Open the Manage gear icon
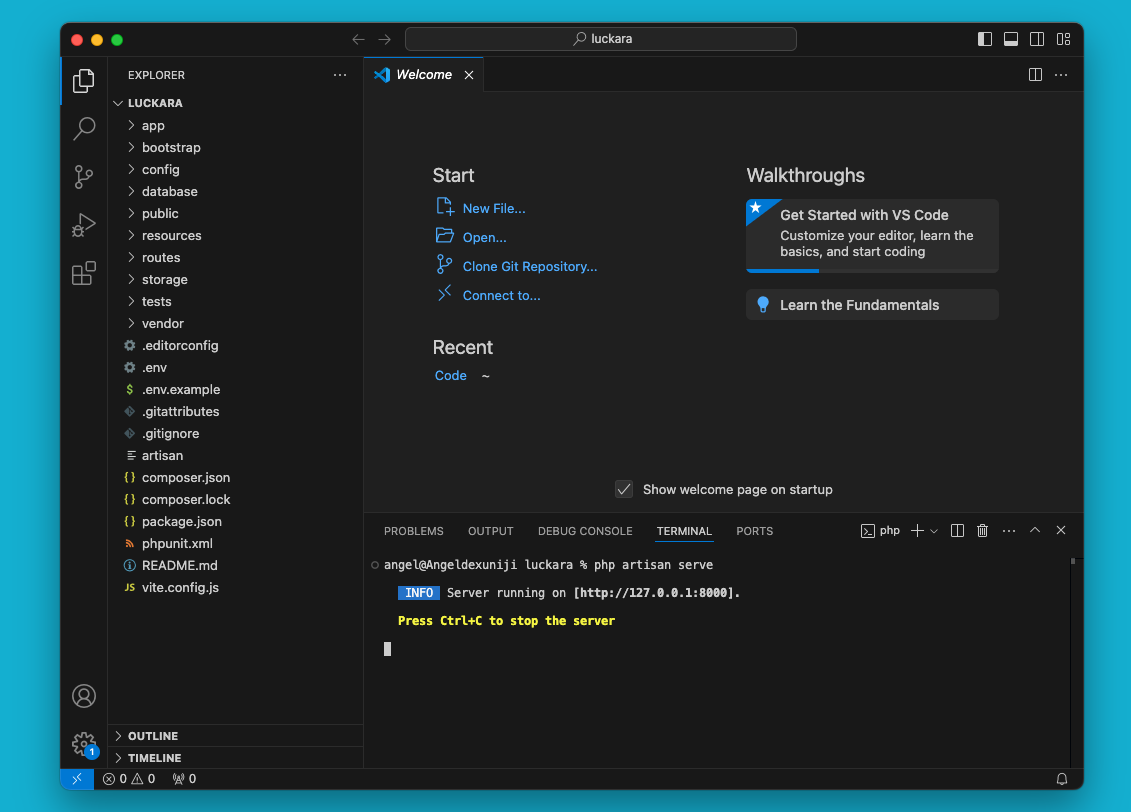This screenshot has height=812, width=1131. pyautogui.click(x=84, y=743)
